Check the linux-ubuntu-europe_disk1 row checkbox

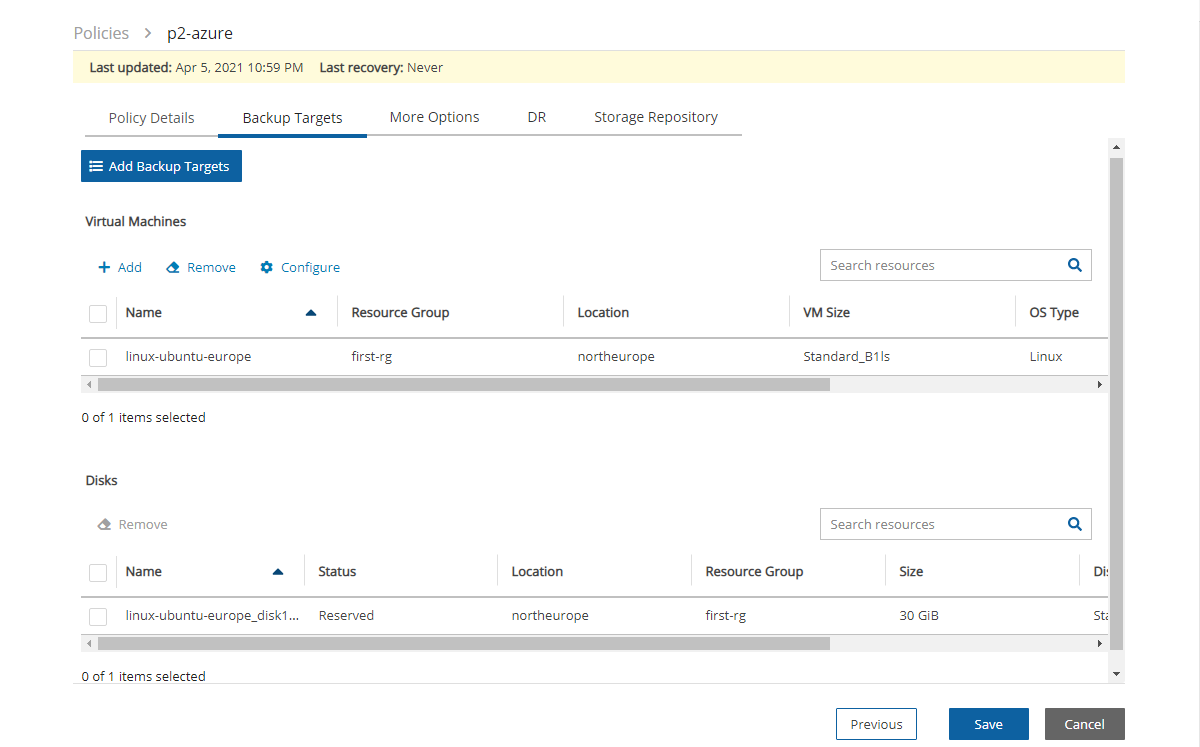pyautogui.click(x=98, y=616)
